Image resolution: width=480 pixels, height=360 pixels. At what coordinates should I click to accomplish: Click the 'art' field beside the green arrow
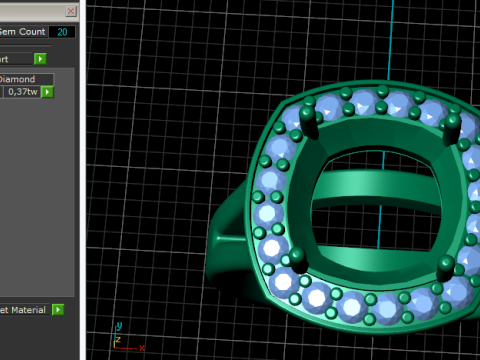tap(16, 59)
